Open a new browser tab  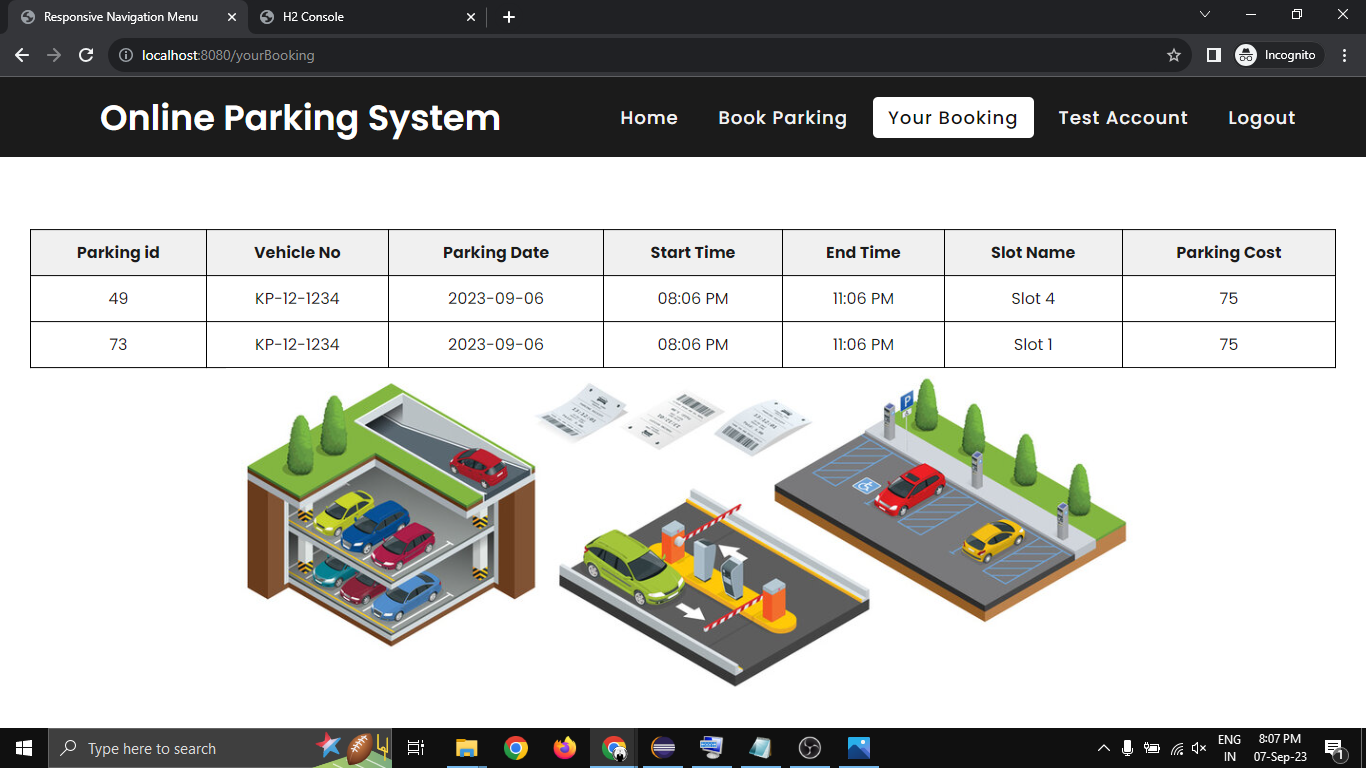tap(509, 17)
